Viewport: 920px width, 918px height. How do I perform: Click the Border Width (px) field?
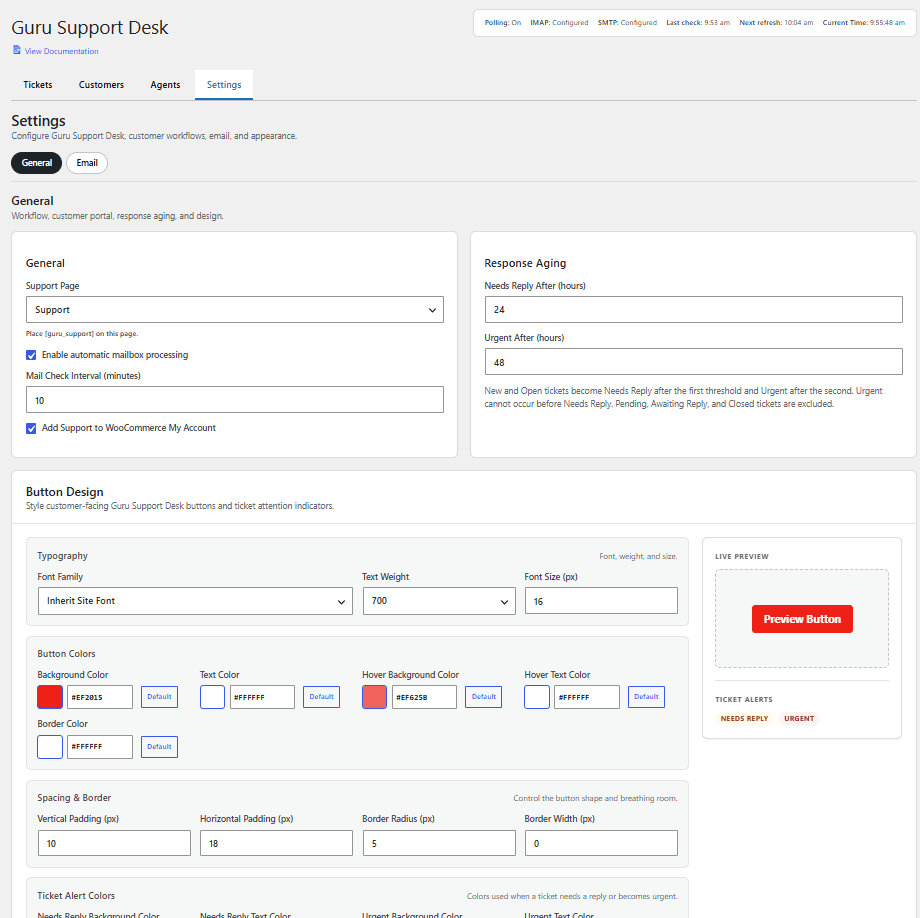tap(601, 843)
